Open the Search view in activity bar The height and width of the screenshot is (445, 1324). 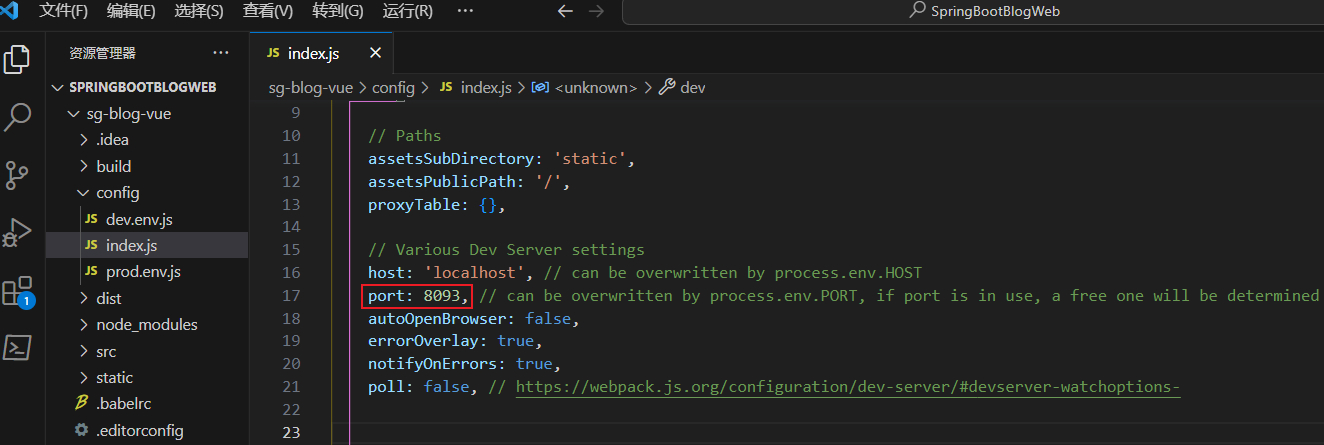point(17,117)
